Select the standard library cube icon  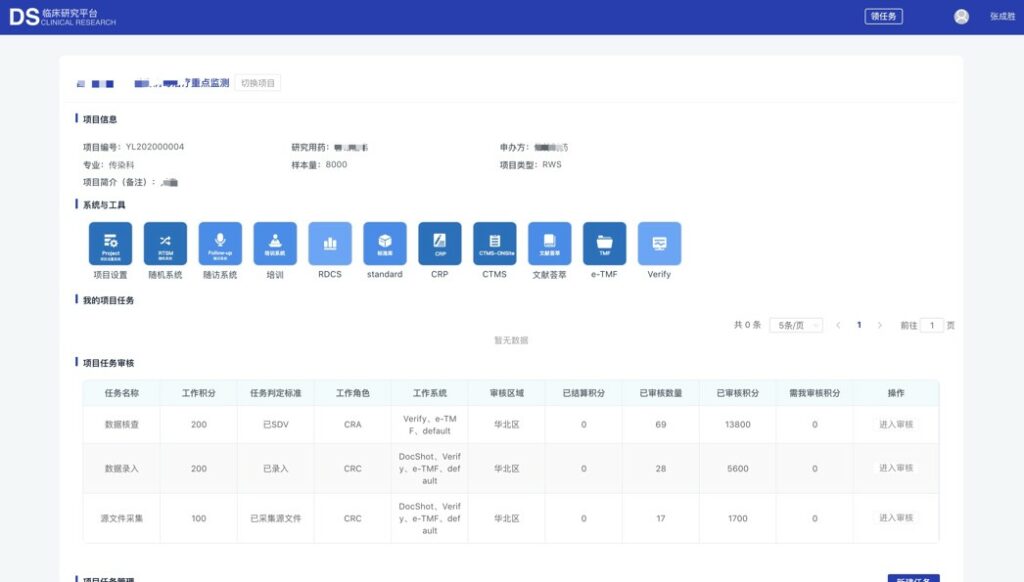point(385,244)
